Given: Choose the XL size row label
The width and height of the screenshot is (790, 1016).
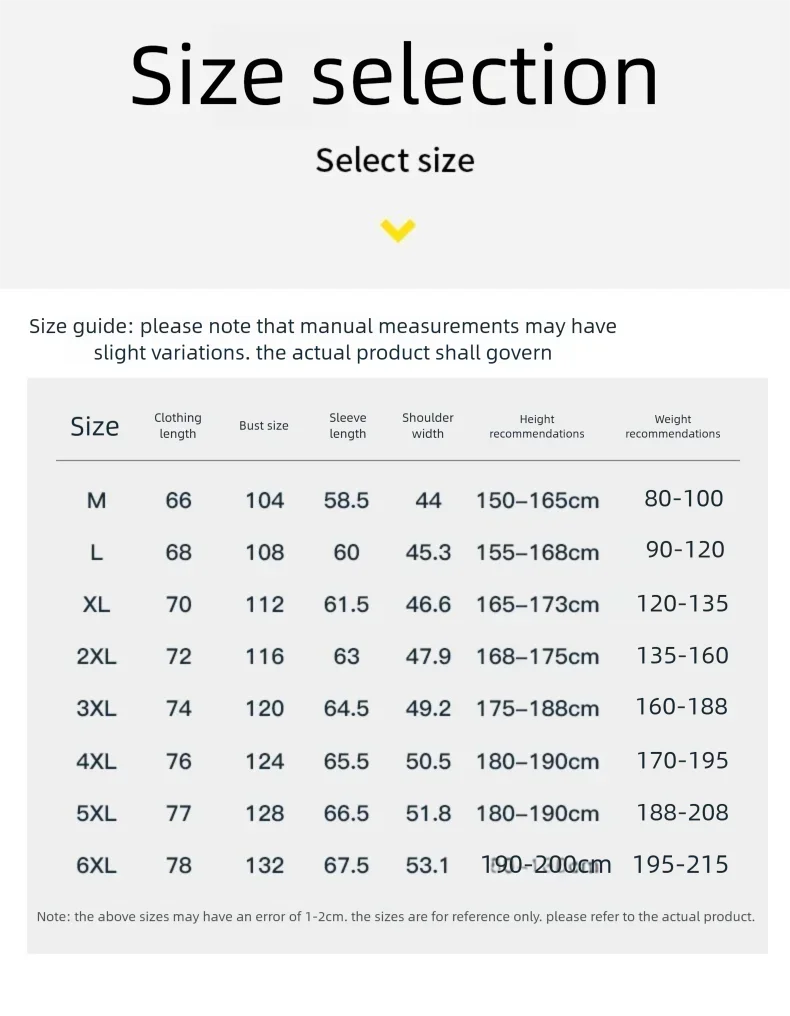Looking at the screenshot, I should point(96,604).
